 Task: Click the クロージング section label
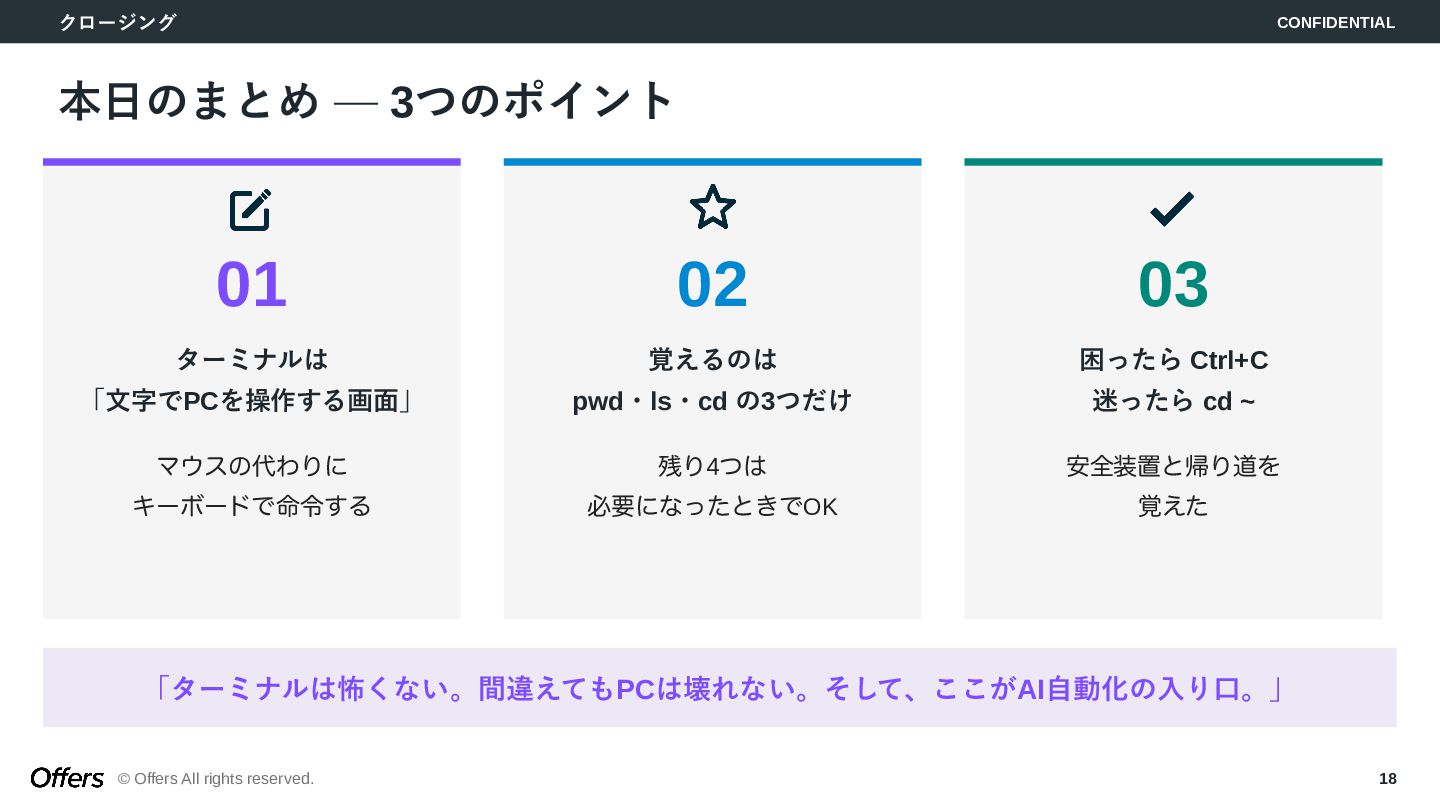click(117, 22)
